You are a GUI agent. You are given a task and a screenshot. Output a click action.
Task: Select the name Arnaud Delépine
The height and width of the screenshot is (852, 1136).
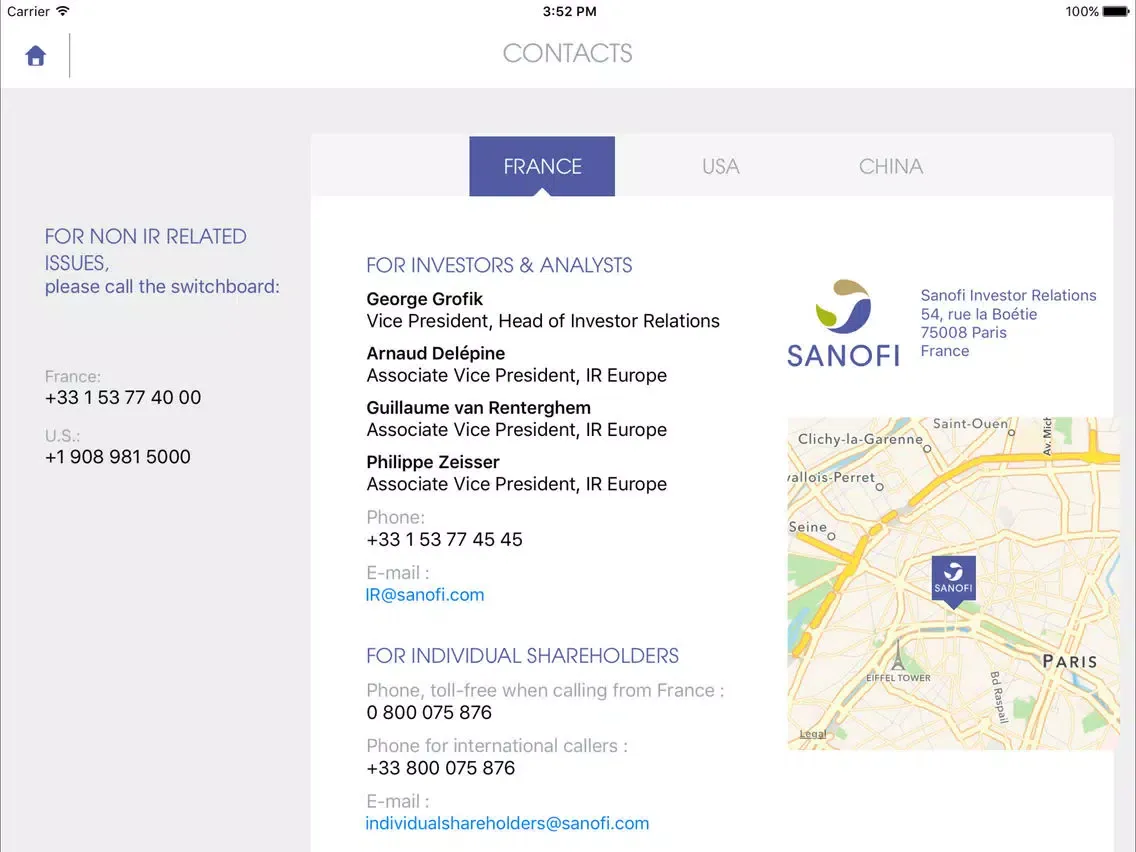pyautogui.click(x=436, y=353)
